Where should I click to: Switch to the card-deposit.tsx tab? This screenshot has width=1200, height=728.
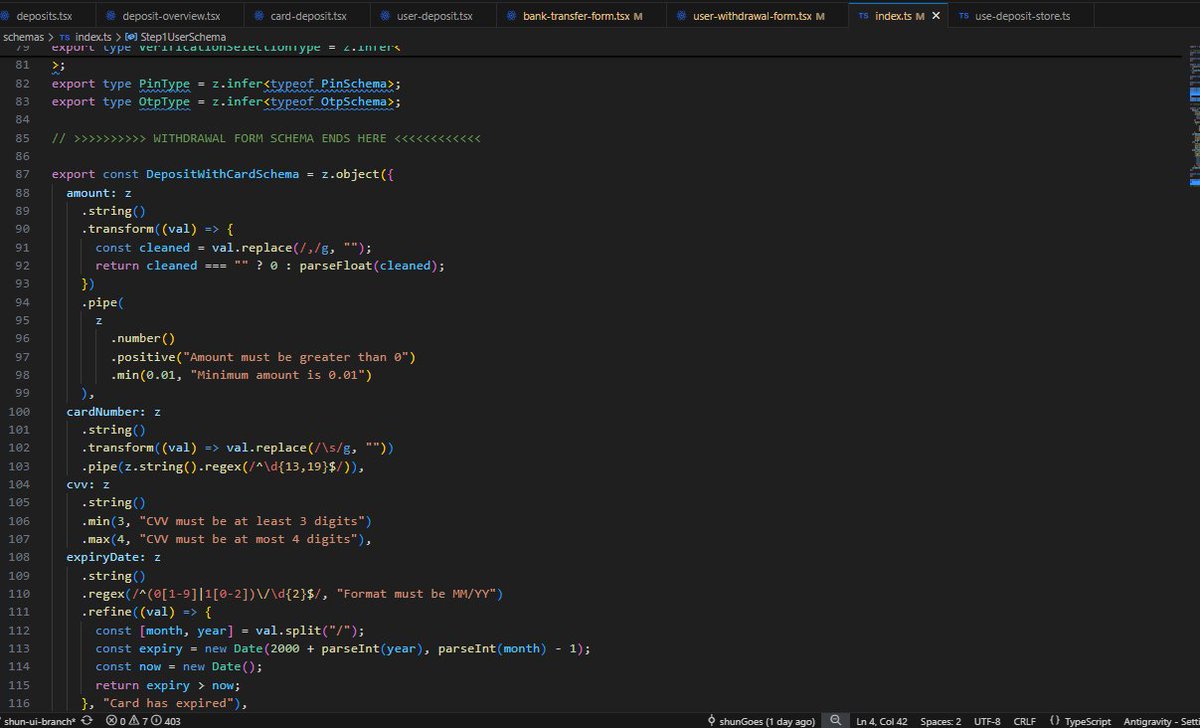(309, 16)
